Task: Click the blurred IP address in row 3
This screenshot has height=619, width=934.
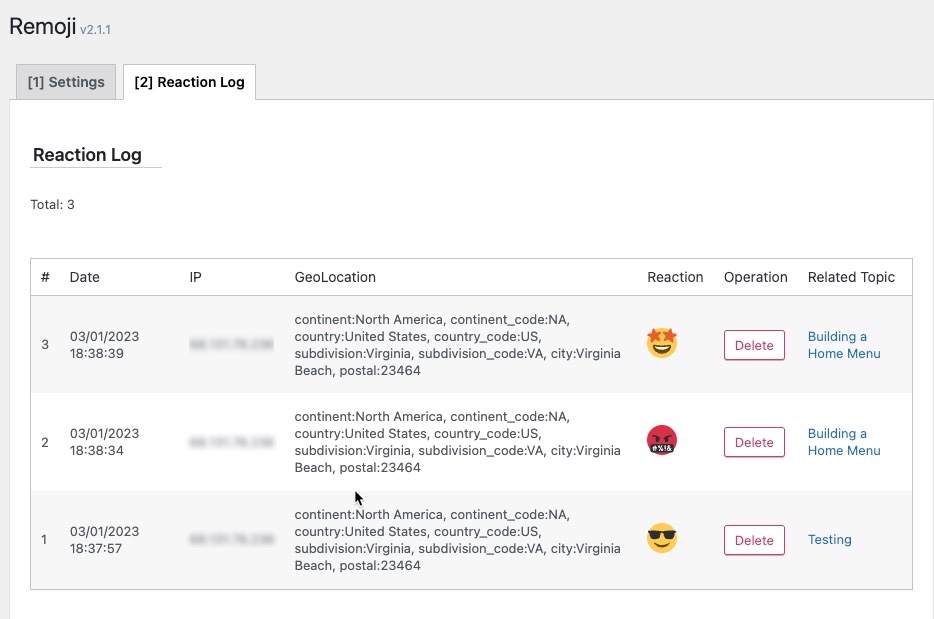Action: 231,345
